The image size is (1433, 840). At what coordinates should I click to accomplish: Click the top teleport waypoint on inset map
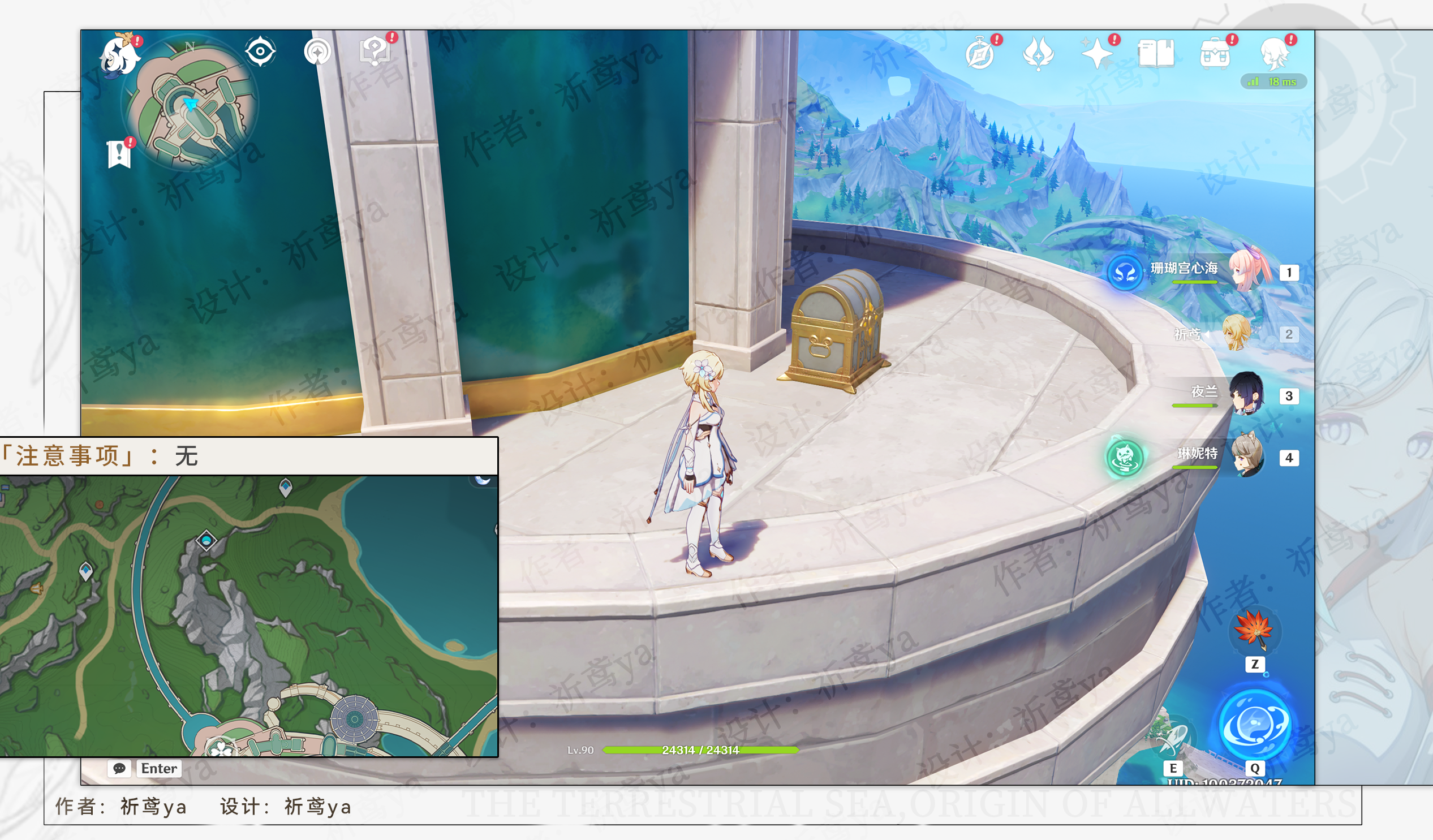point(286,488)
